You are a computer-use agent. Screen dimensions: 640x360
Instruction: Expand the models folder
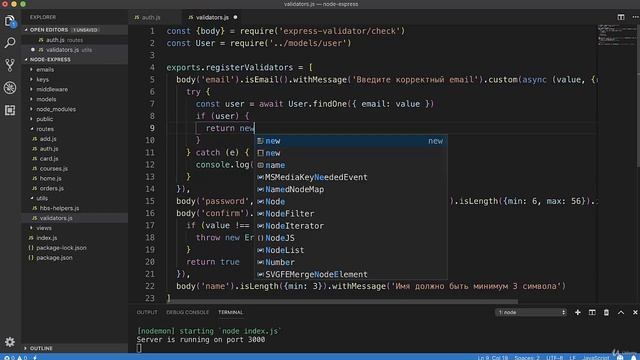(75, 99)
